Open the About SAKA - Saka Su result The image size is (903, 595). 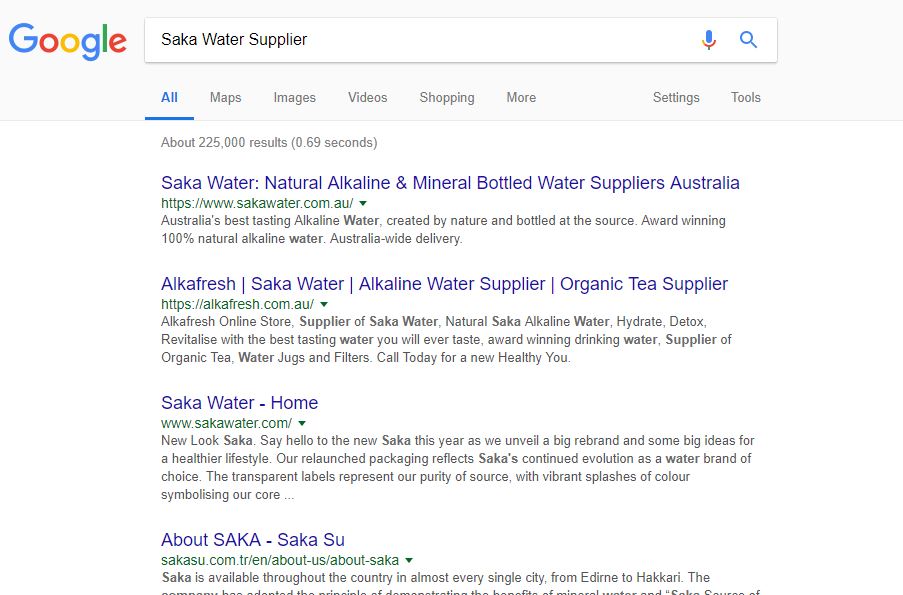pyautogui.click(x=253, y=540)
